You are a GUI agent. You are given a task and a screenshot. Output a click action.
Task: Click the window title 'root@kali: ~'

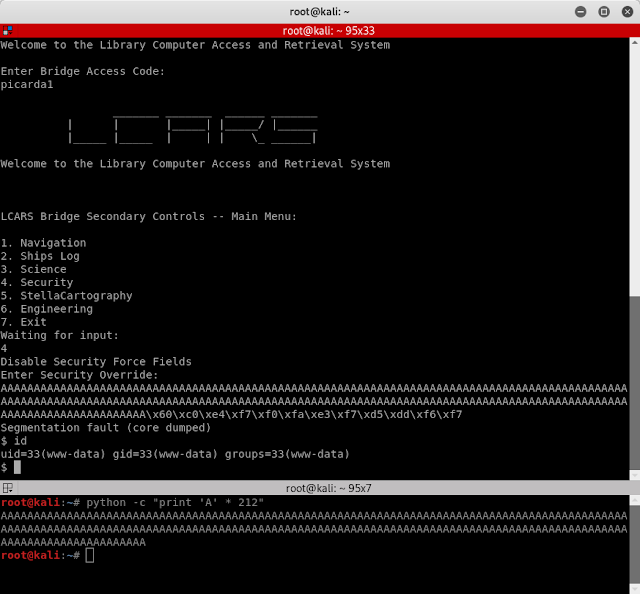320,12
